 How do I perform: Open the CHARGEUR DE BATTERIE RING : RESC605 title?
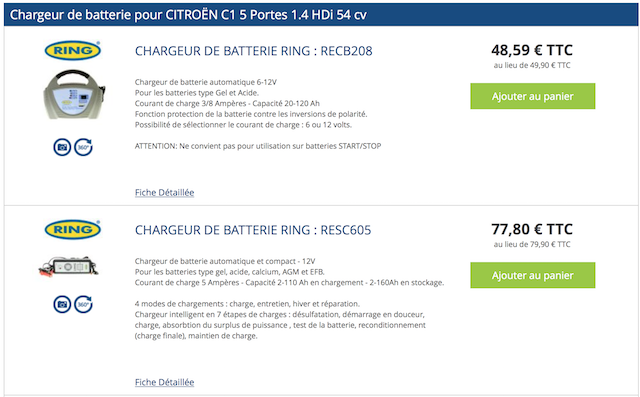tap(253, 230)
